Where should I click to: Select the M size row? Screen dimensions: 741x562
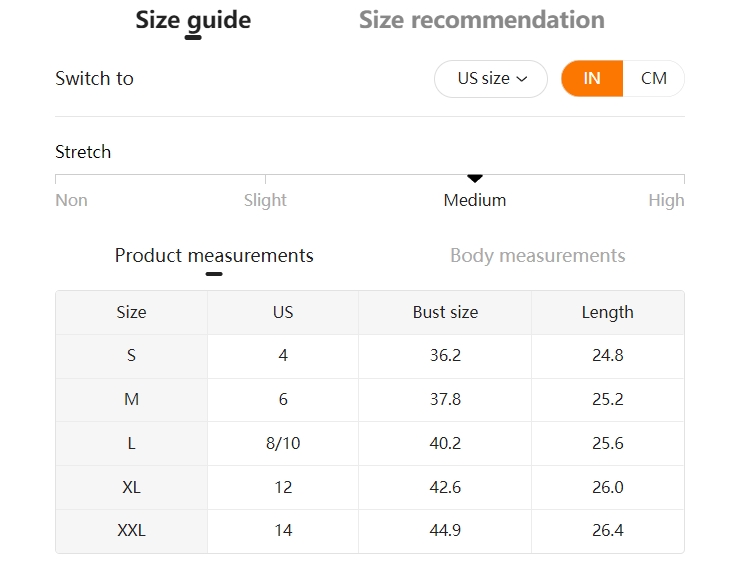point(370,399)
